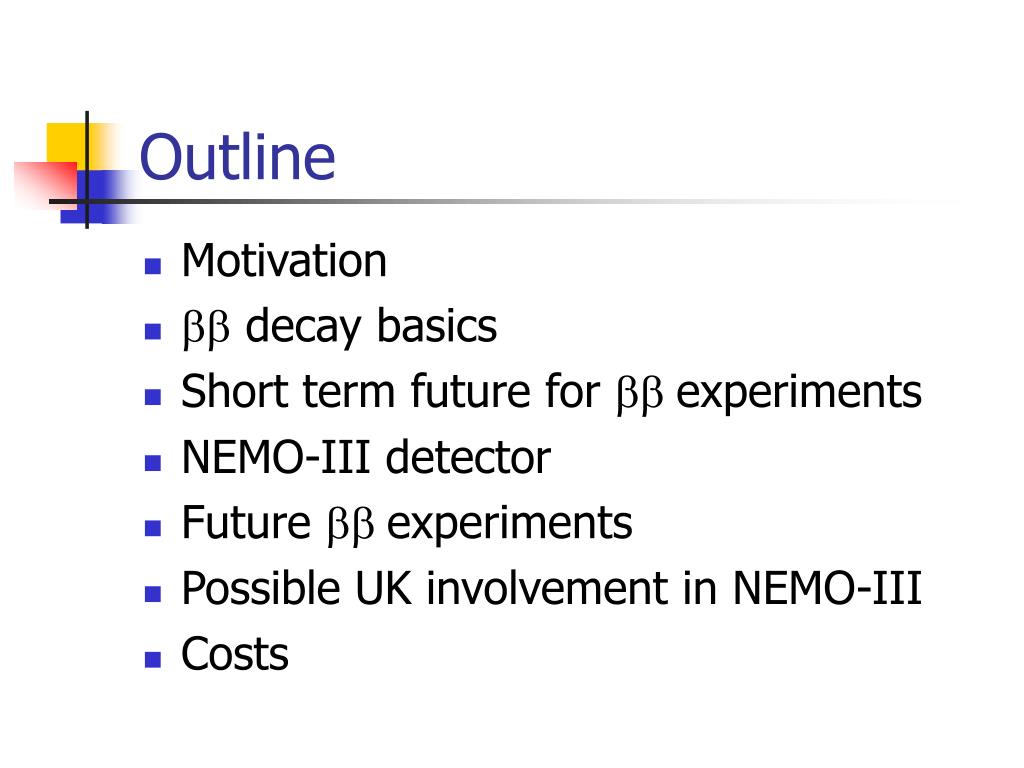The image size is (1024, 768).
Task: Click the Outline slide title
Action: pos(238,157)
